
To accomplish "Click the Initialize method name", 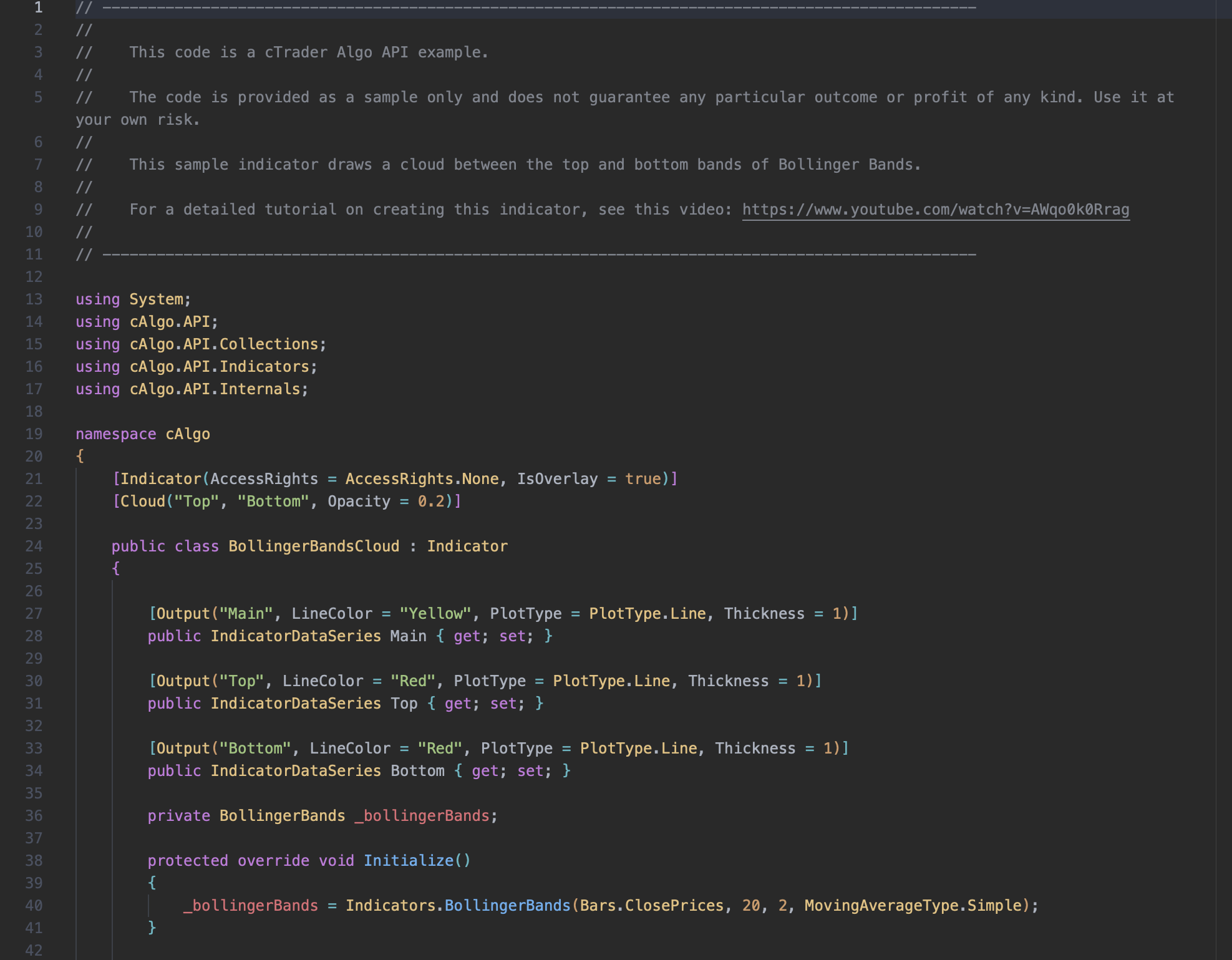I will point(409,861).
